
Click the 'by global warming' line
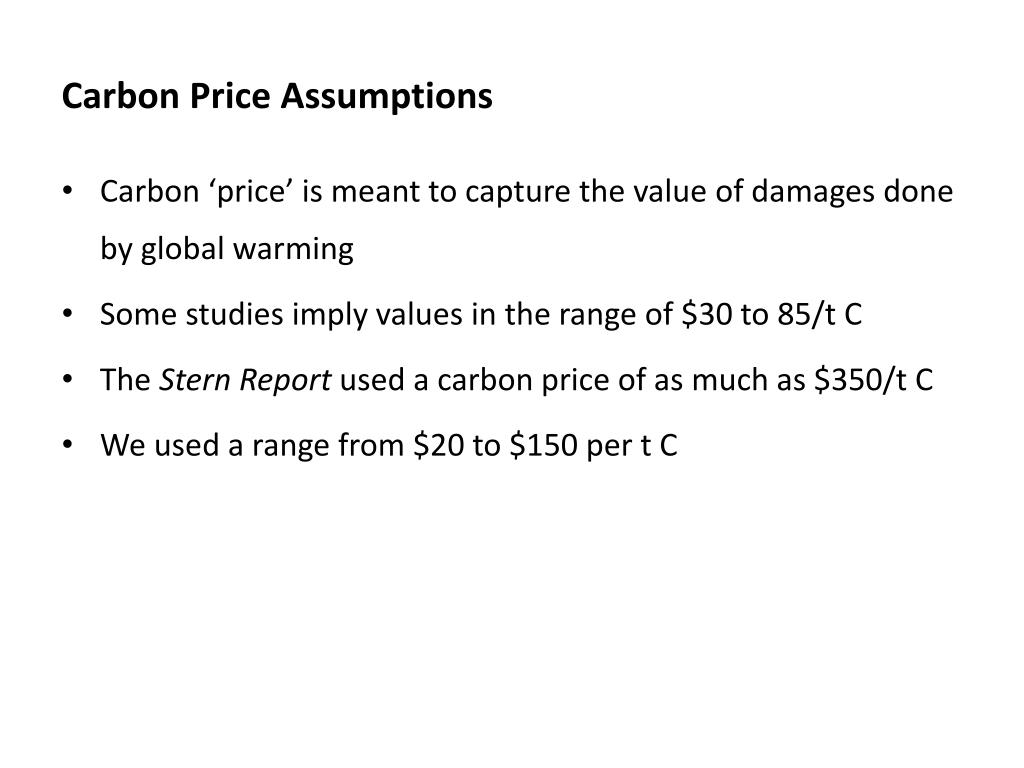(x=227, y=249)
